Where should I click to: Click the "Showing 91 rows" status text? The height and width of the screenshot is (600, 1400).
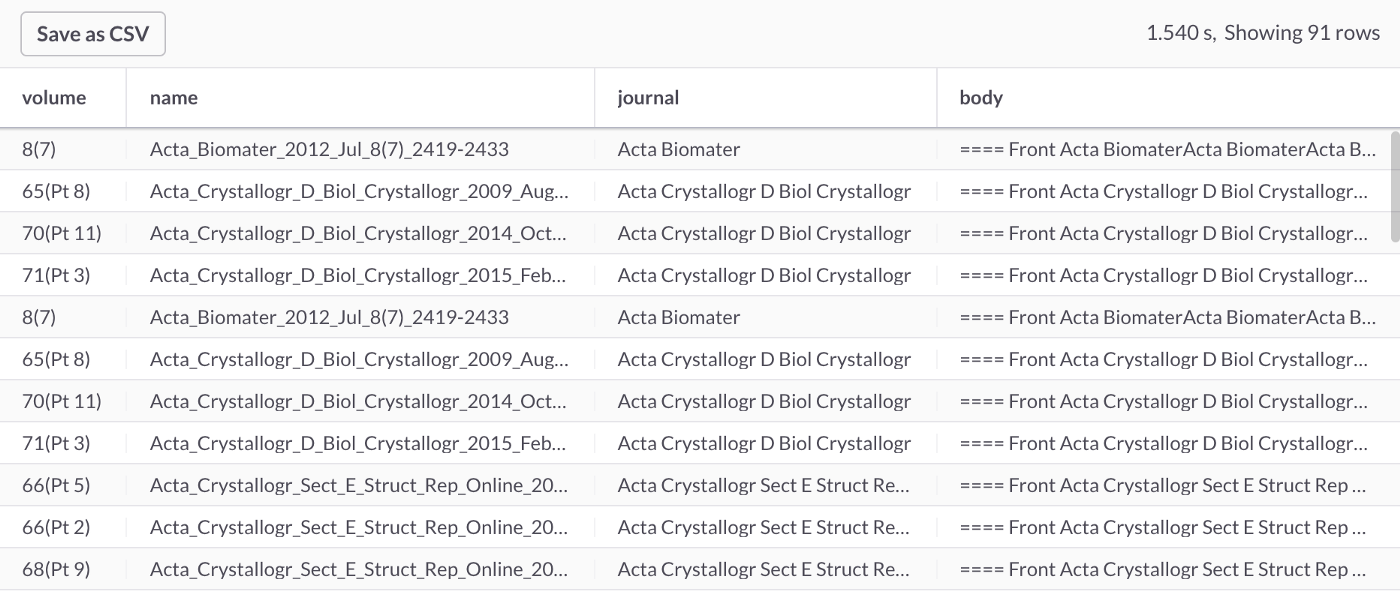tap(1302, 33)
